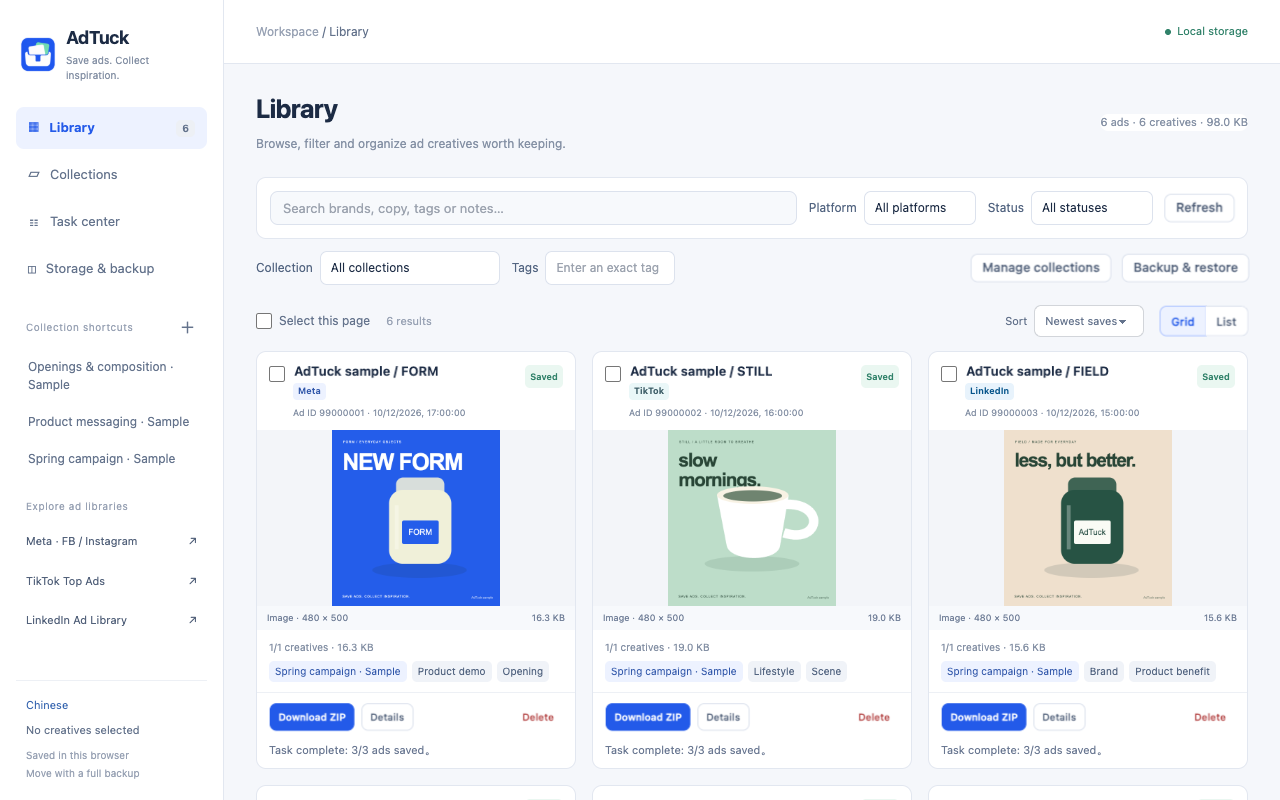1280x800 pixels.
Task: Switch to List view
Action: [x=1226, y=321]
